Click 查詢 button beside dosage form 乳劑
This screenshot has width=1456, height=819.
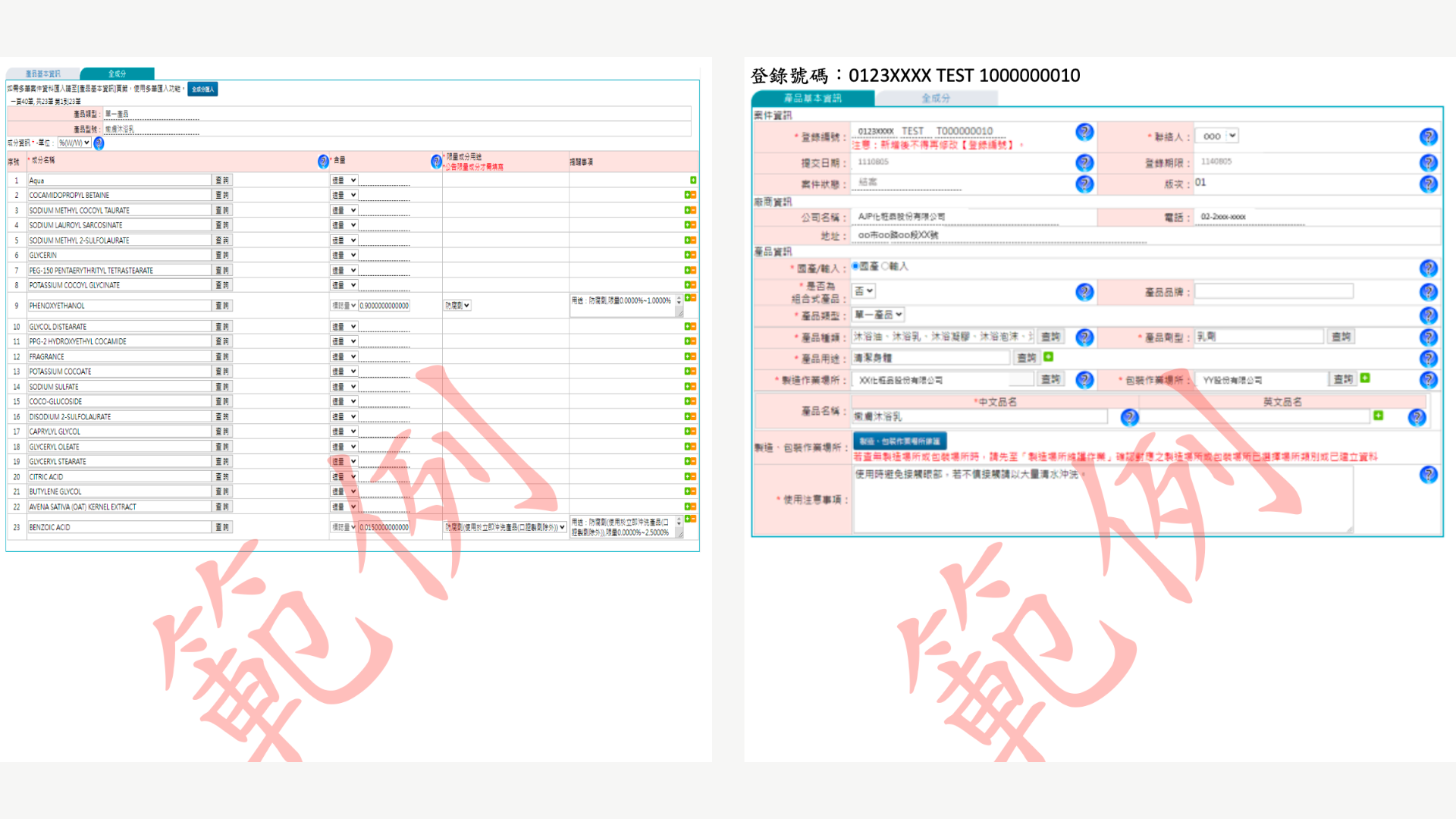pyautogui.click(x=1341, y=337)
